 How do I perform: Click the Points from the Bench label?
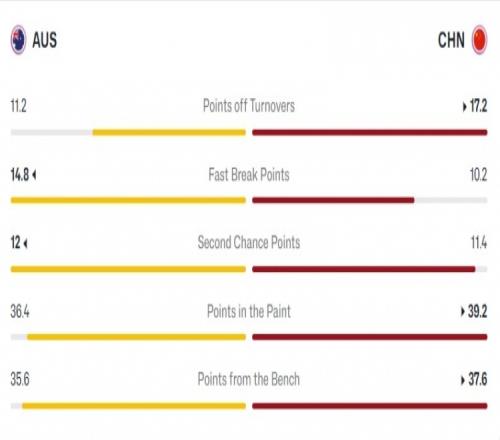click(x=249, y=379)
